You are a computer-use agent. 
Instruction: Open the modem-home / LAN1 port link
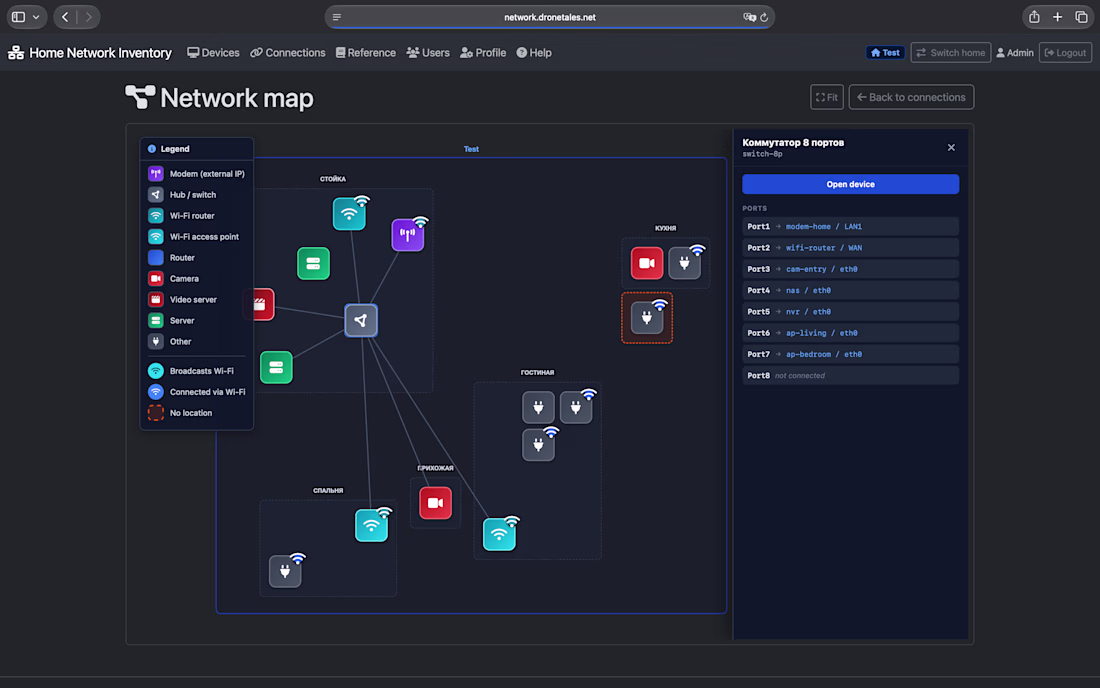(x=824, y=227)
